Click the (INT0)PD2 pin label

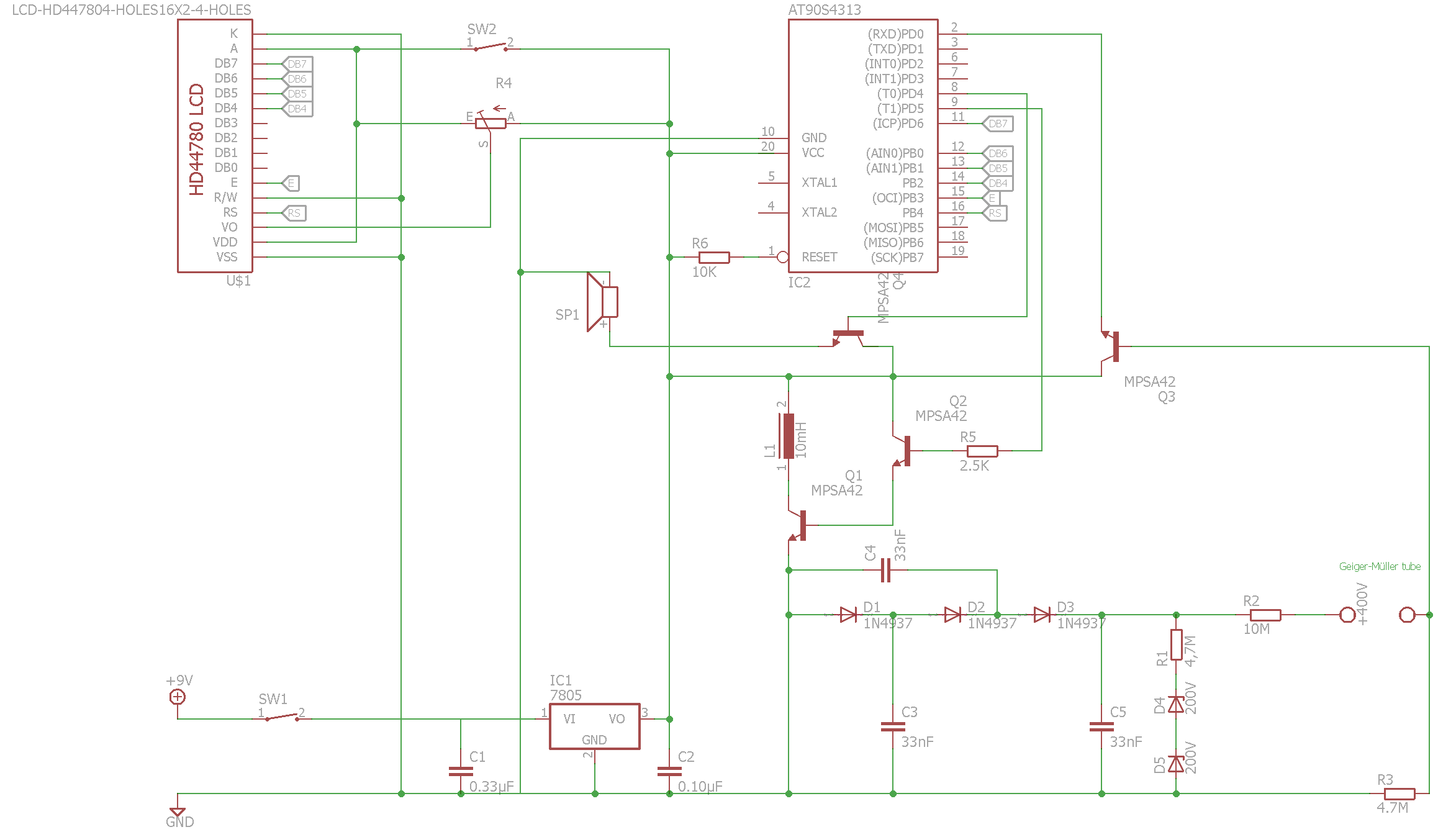click(x=894, y=64)
